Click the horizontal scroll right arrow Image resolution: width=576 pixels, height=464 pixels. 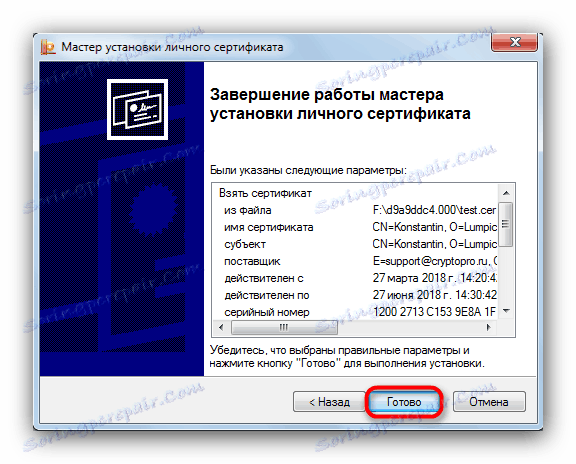(488, 327)
